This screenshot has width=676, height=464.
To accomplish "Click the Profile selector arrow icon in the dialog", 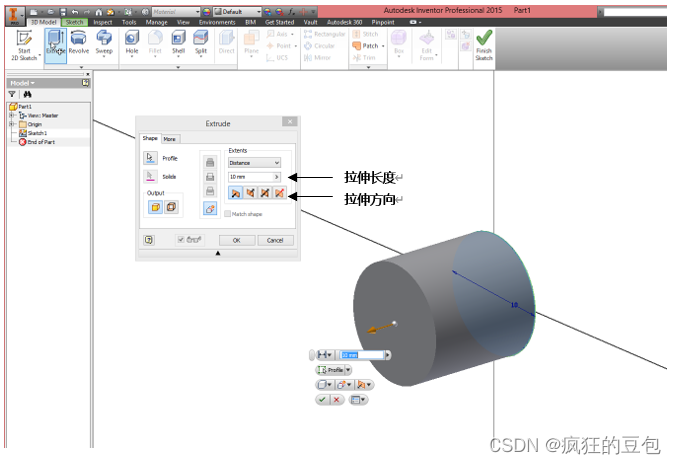I will 150,158.
